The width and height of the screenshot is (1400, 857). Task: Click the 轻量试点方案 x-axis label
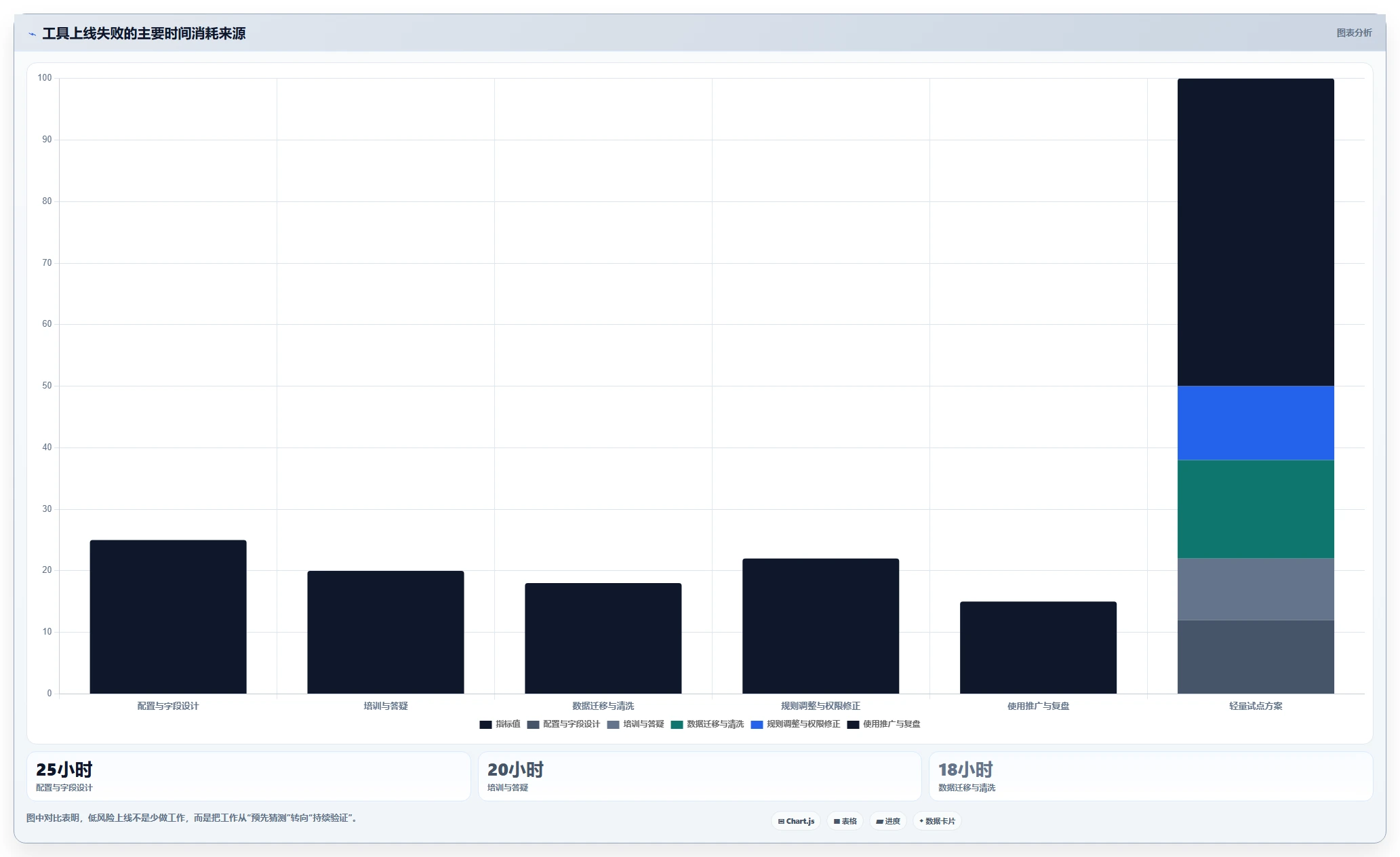pos(1256,706)
